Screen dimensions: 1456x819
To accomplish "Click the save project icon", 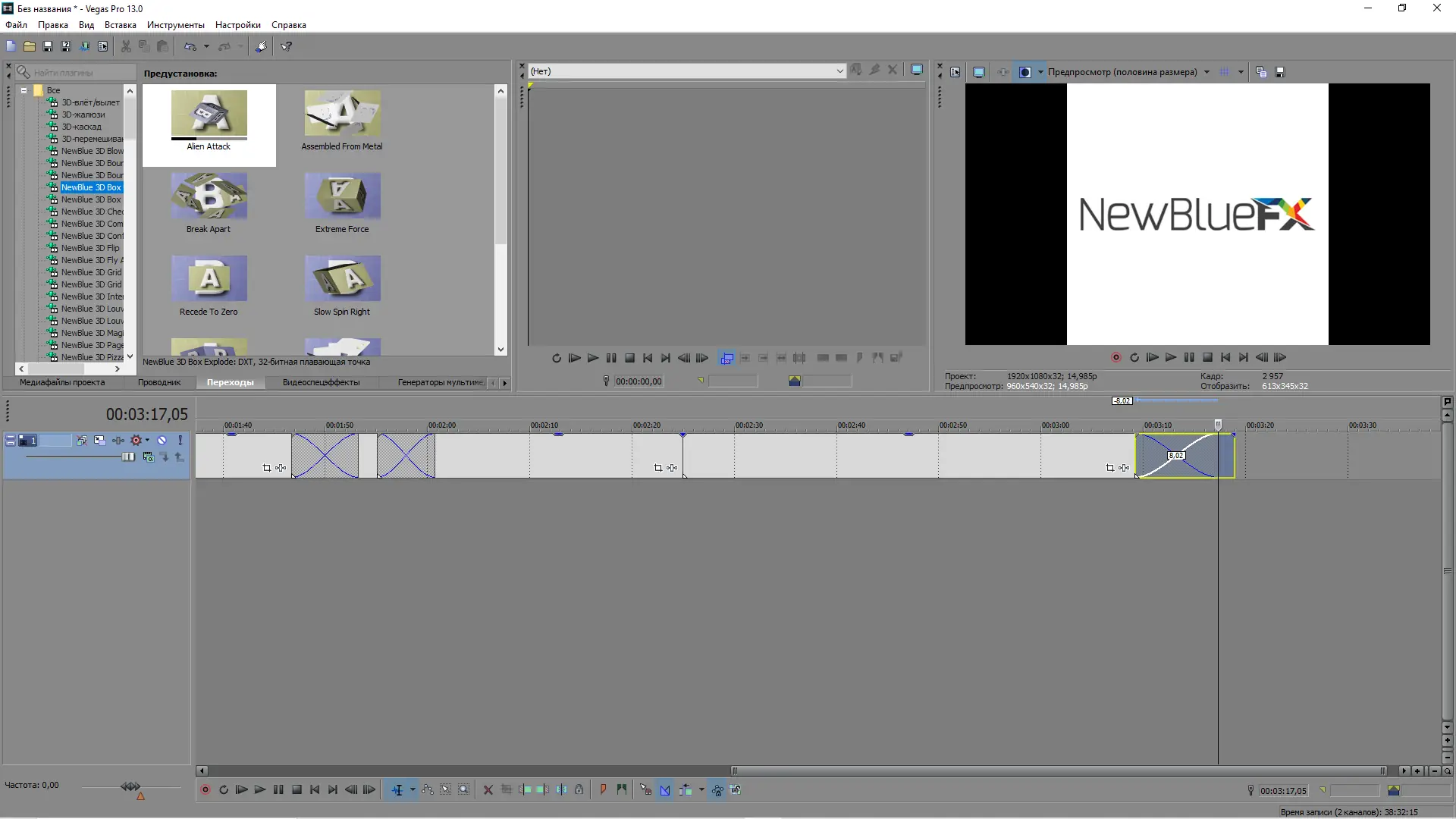I will [48, 47].
